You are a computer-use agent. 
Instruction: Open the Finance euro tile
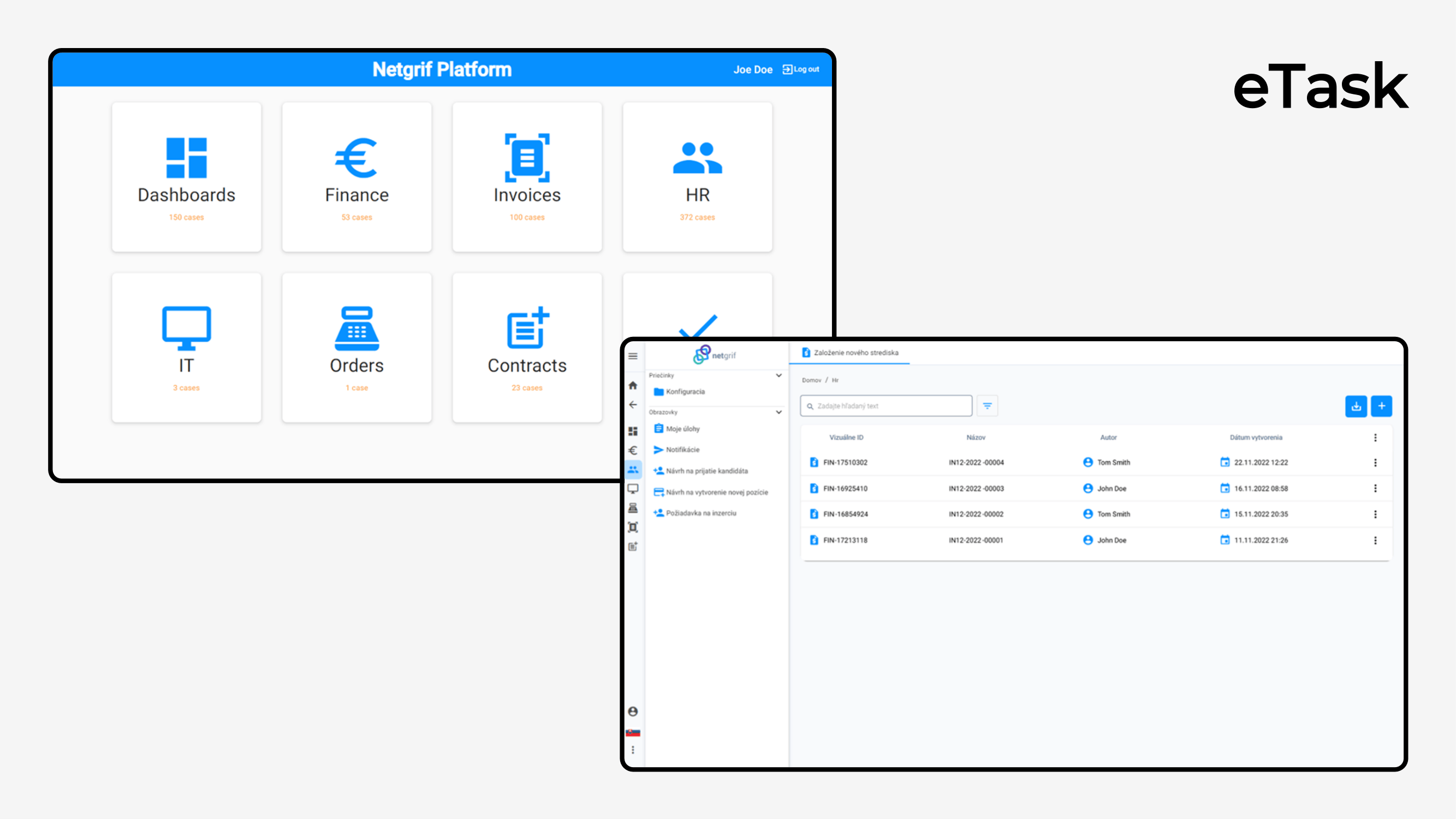pos(356,177)
